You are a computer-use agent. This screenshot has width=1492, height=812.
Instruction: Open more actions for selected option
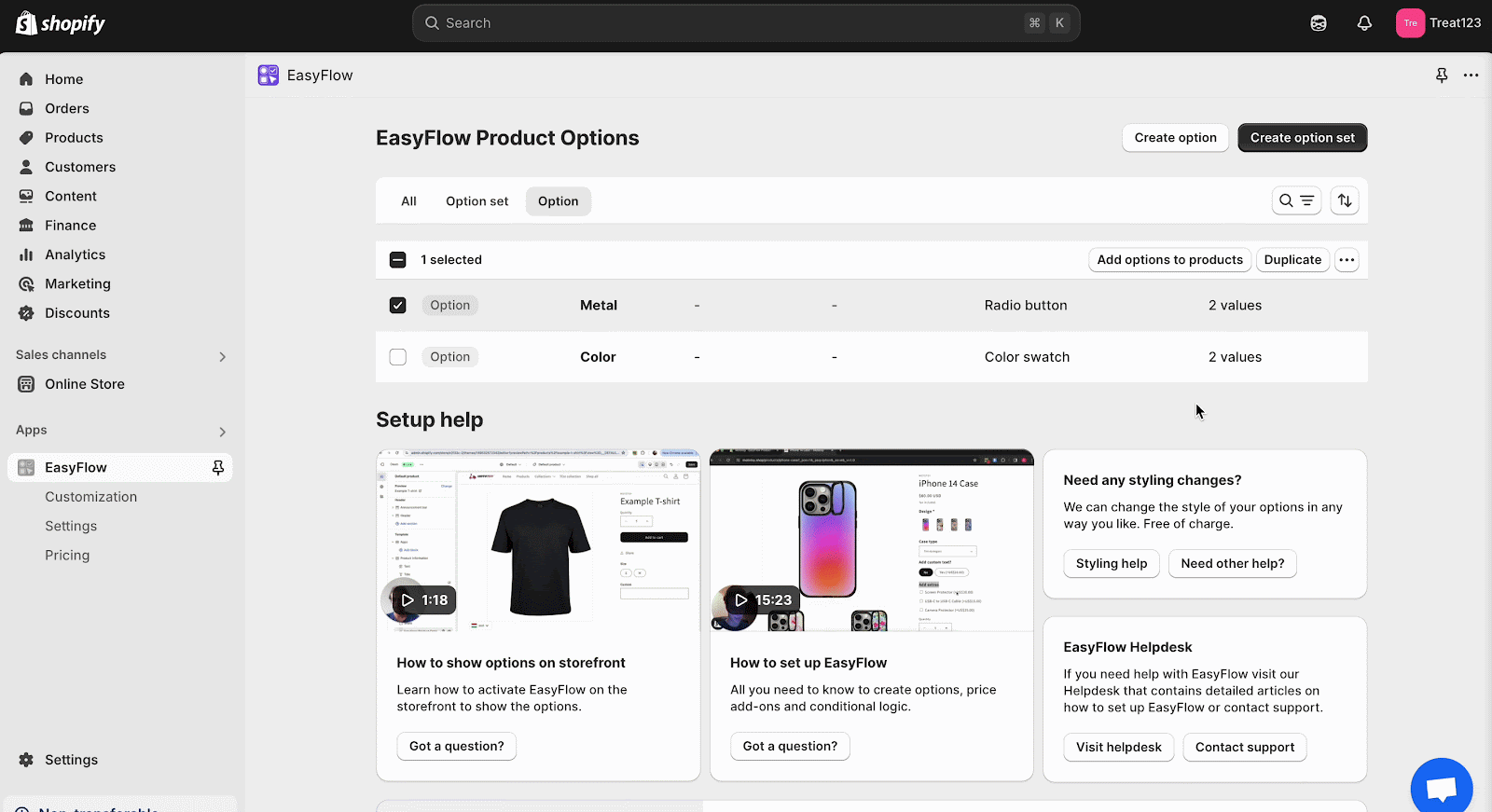1347,260
